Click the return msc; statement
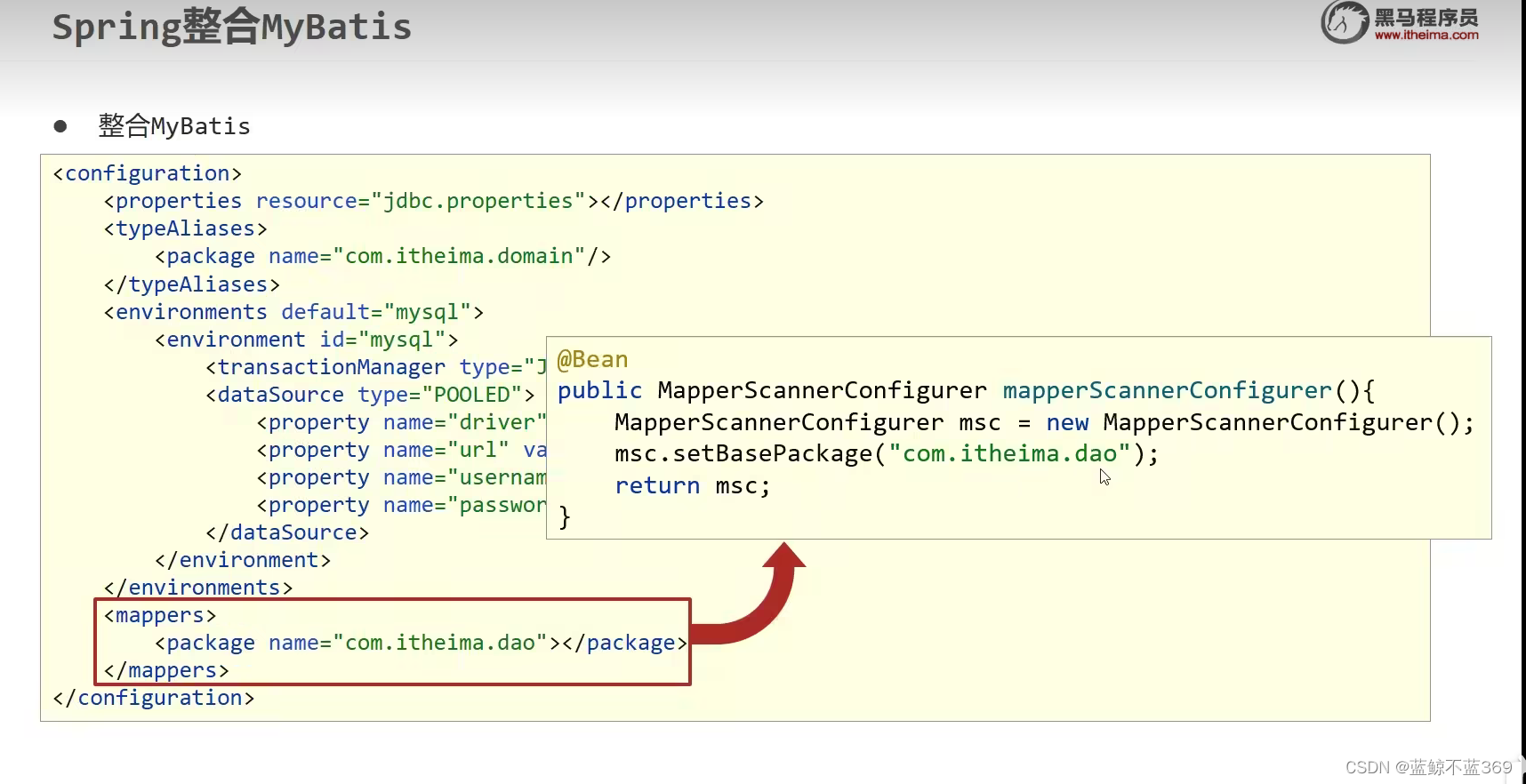Screen dimensions: 1526x784 692,485
